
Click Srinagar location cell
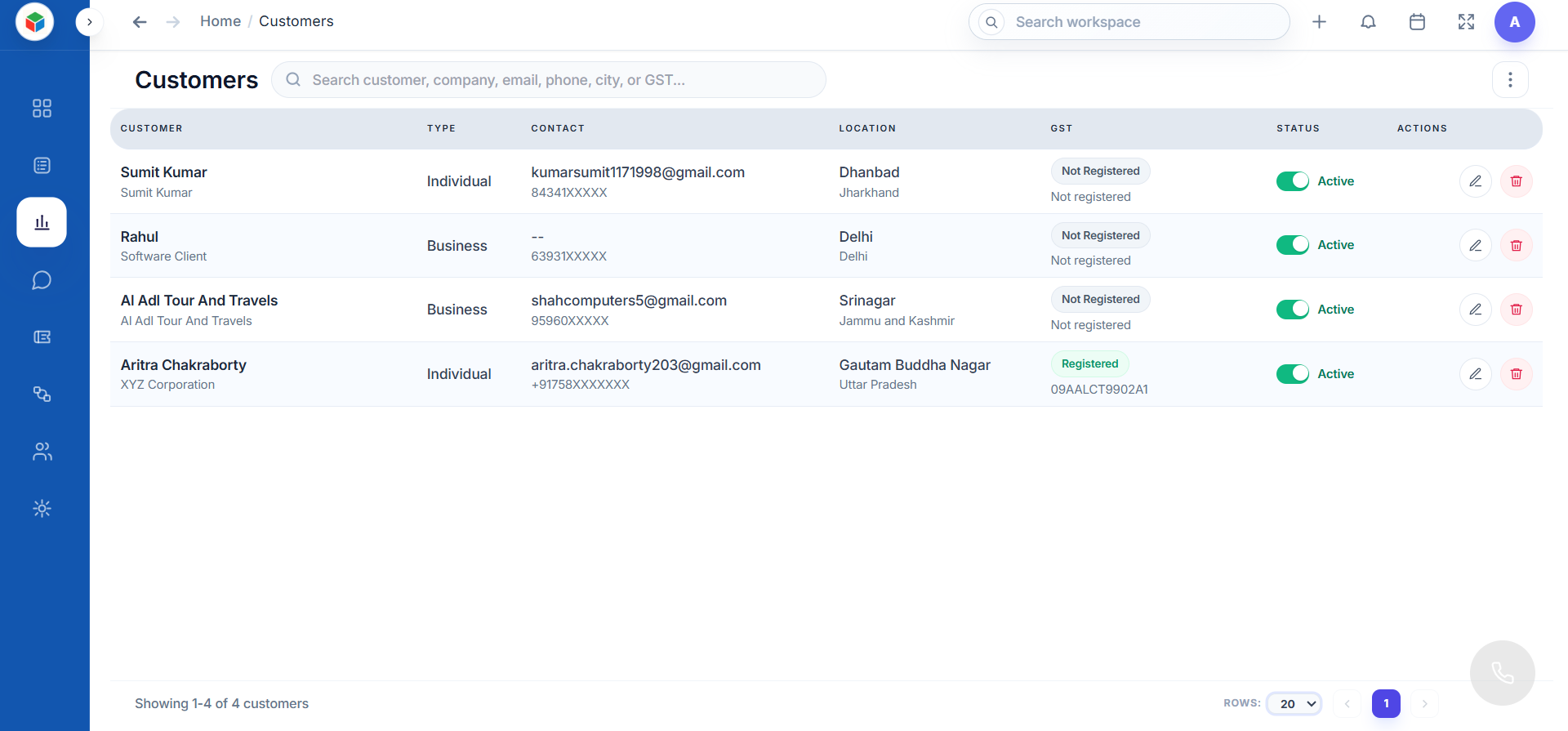[867, 301]
